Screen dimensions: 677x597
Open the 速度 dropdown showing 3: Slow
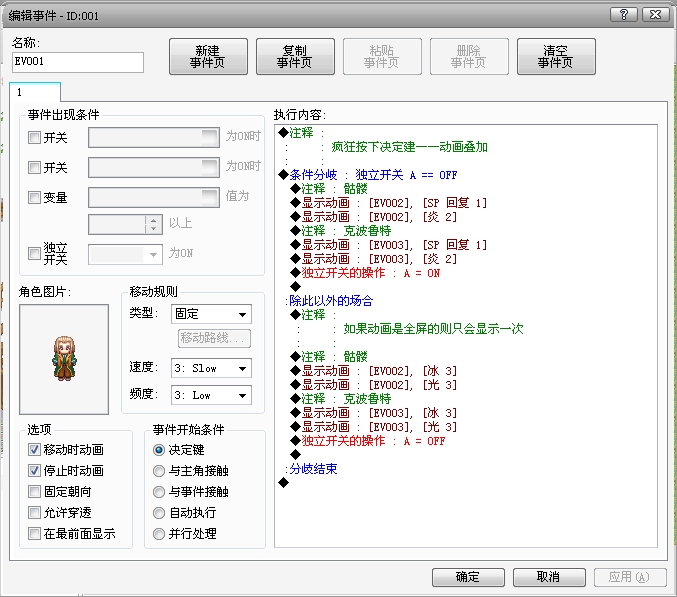[x=211, y=369]
